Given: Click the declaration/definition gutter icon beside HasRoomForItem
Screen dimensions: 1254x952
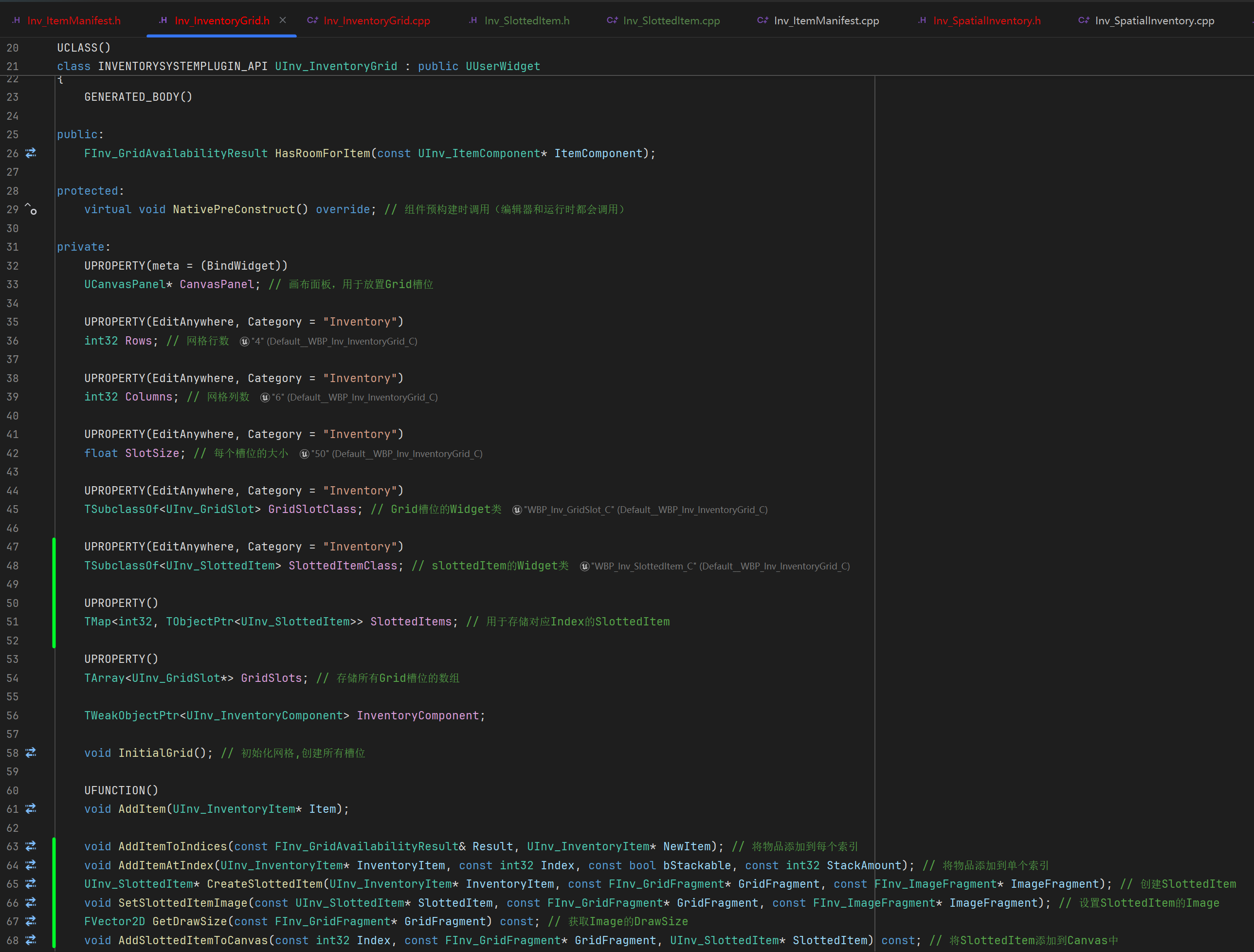Looking at the screenshot, I should [x=31, y=153].
